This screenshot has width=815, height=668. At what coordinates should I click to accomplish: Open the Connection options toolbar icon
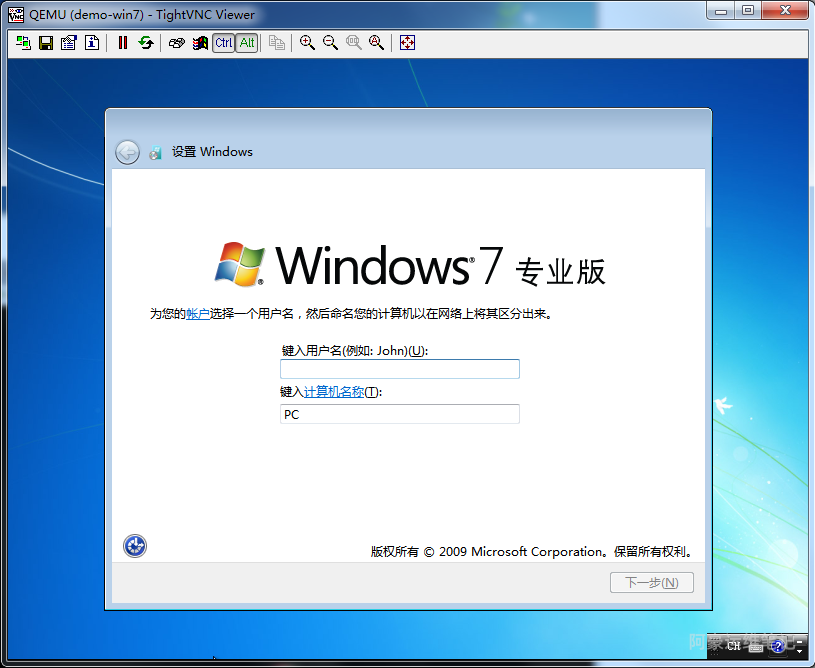68,43
